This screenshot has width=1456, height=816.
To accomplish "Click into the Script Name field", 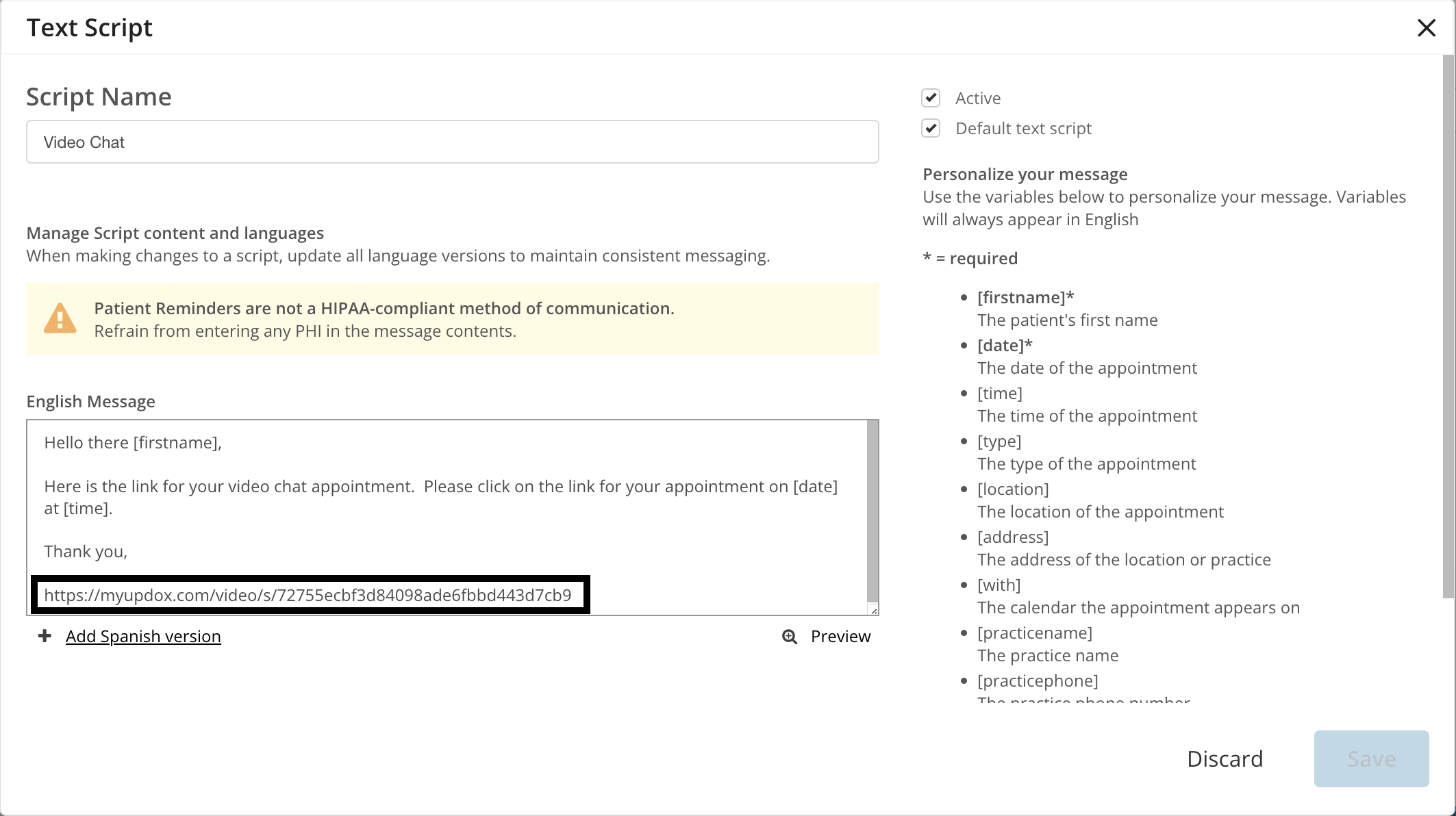I will (x=452, y=142).
